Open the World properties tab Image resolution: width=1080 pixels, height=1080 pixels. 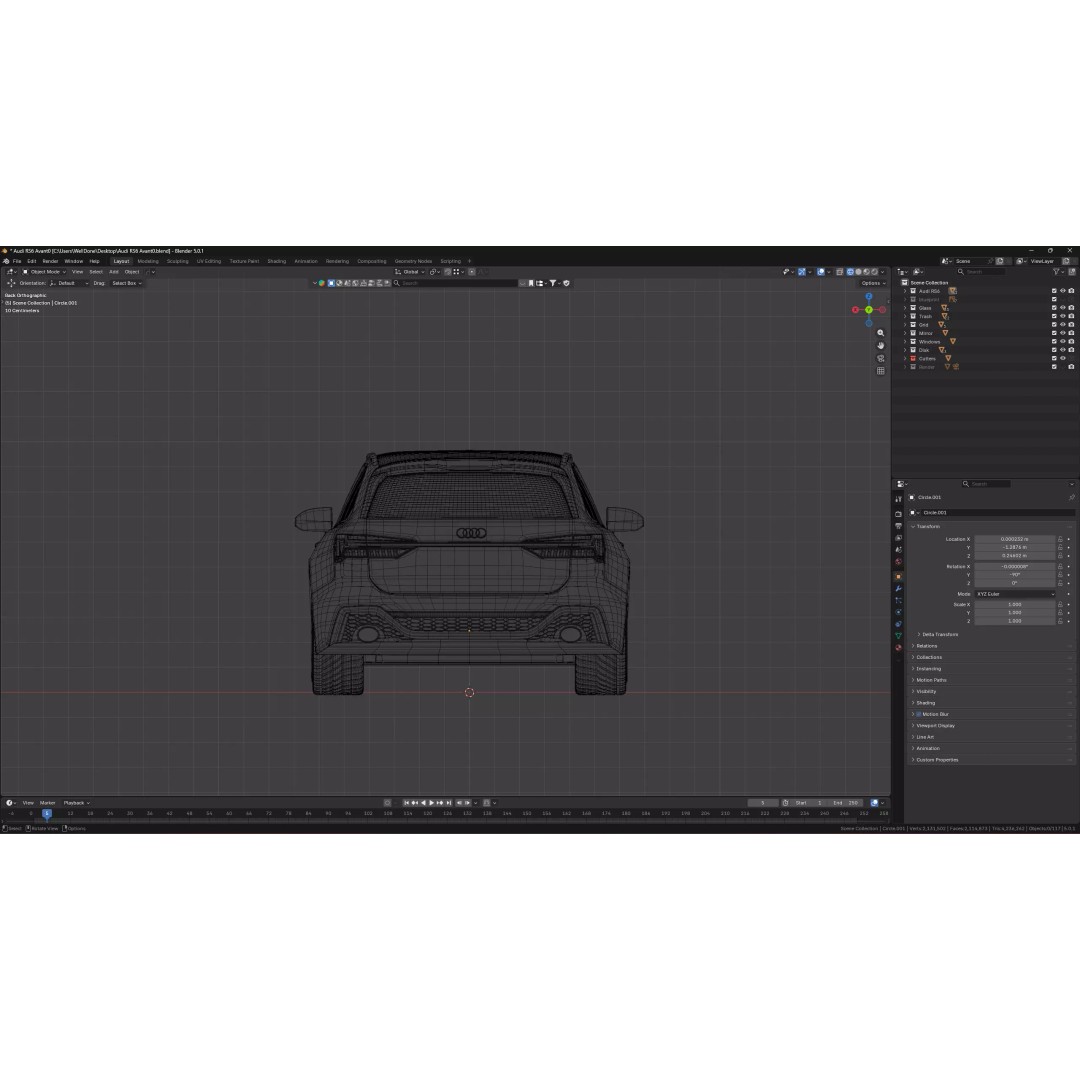[x=898, y=562]
